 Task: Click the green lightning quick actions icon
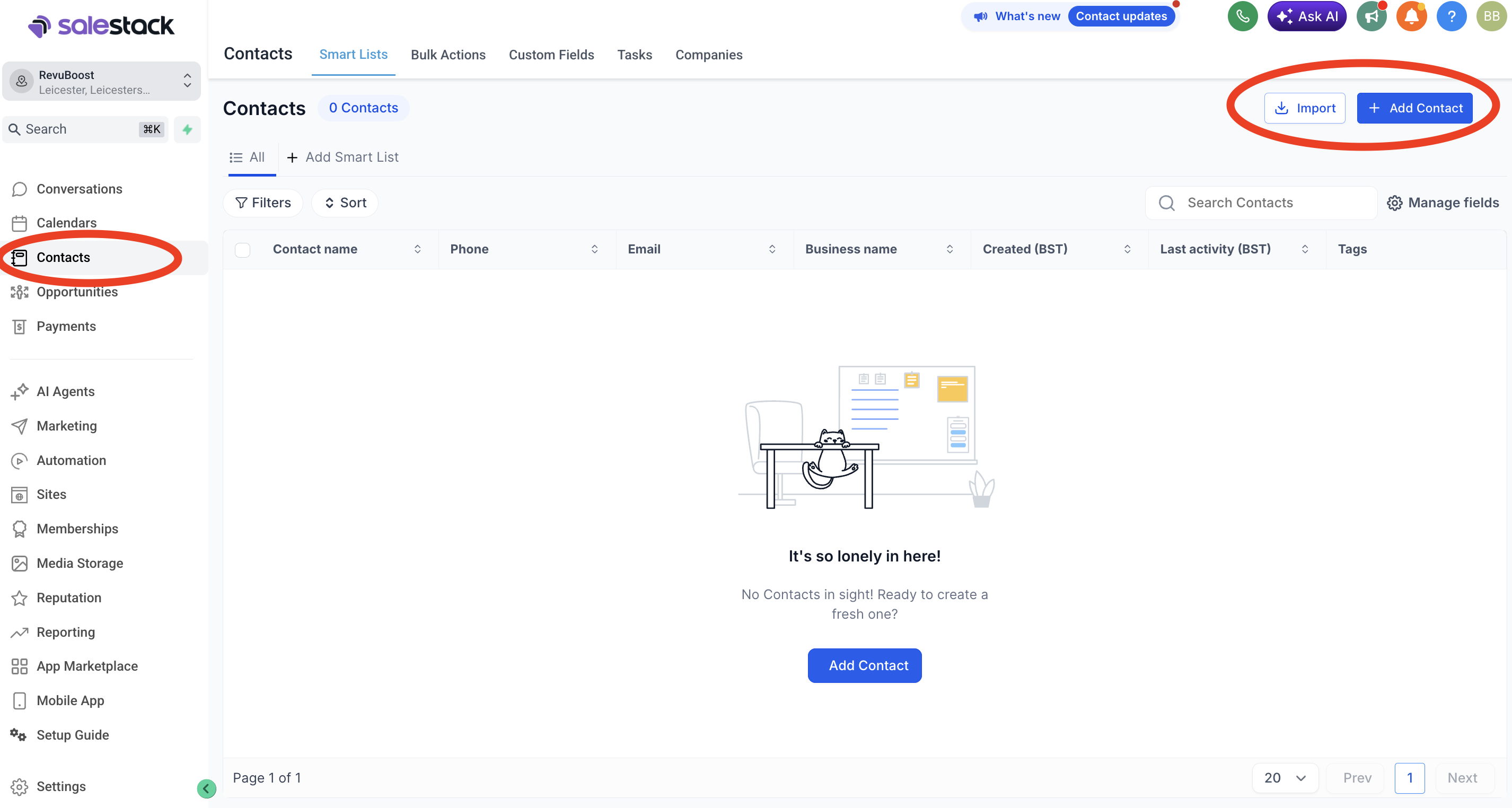point(187,129)
